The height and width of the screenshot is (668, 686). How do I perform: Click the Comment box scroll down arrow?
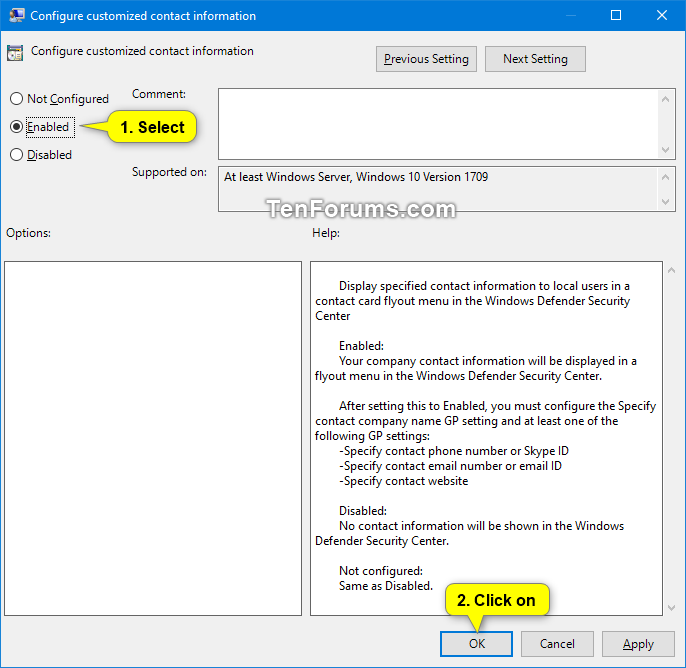[665, 150]
